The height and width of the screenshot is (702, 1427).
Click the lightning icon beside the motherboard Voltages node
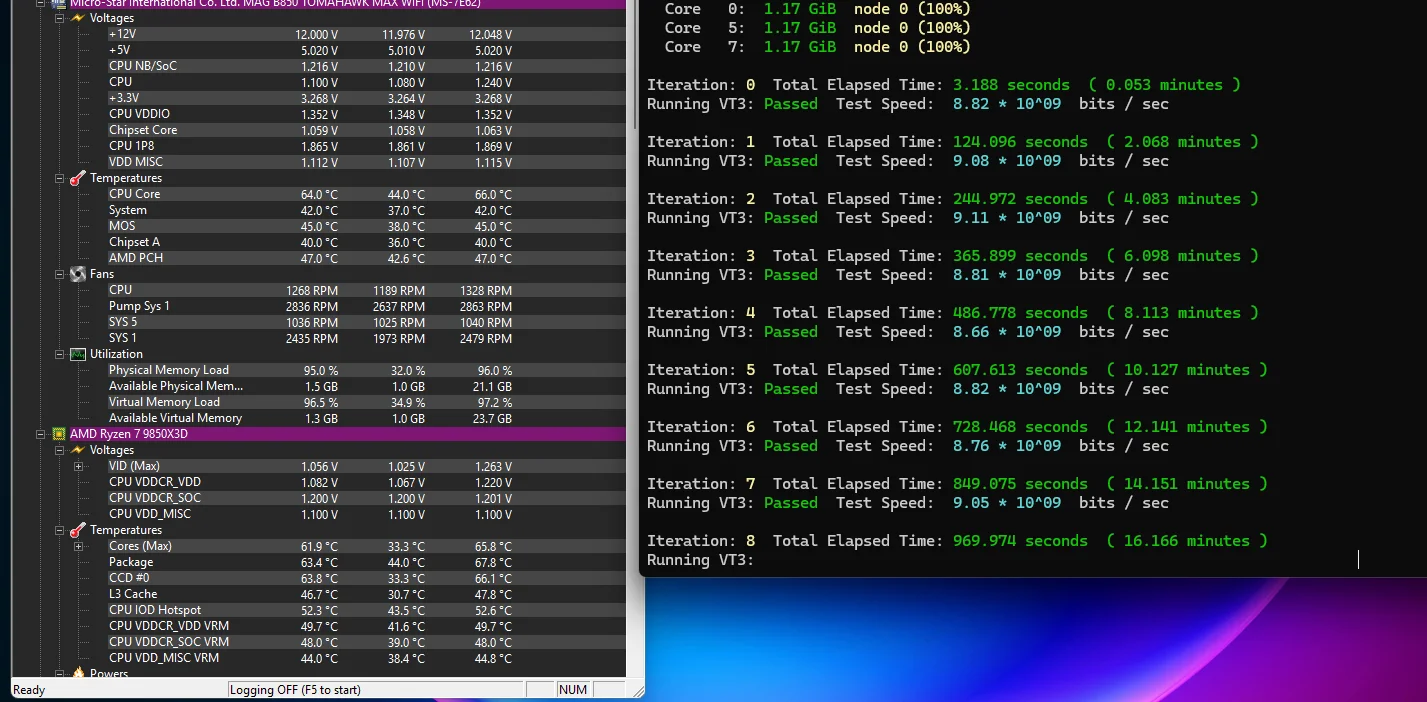coord(77,18)
